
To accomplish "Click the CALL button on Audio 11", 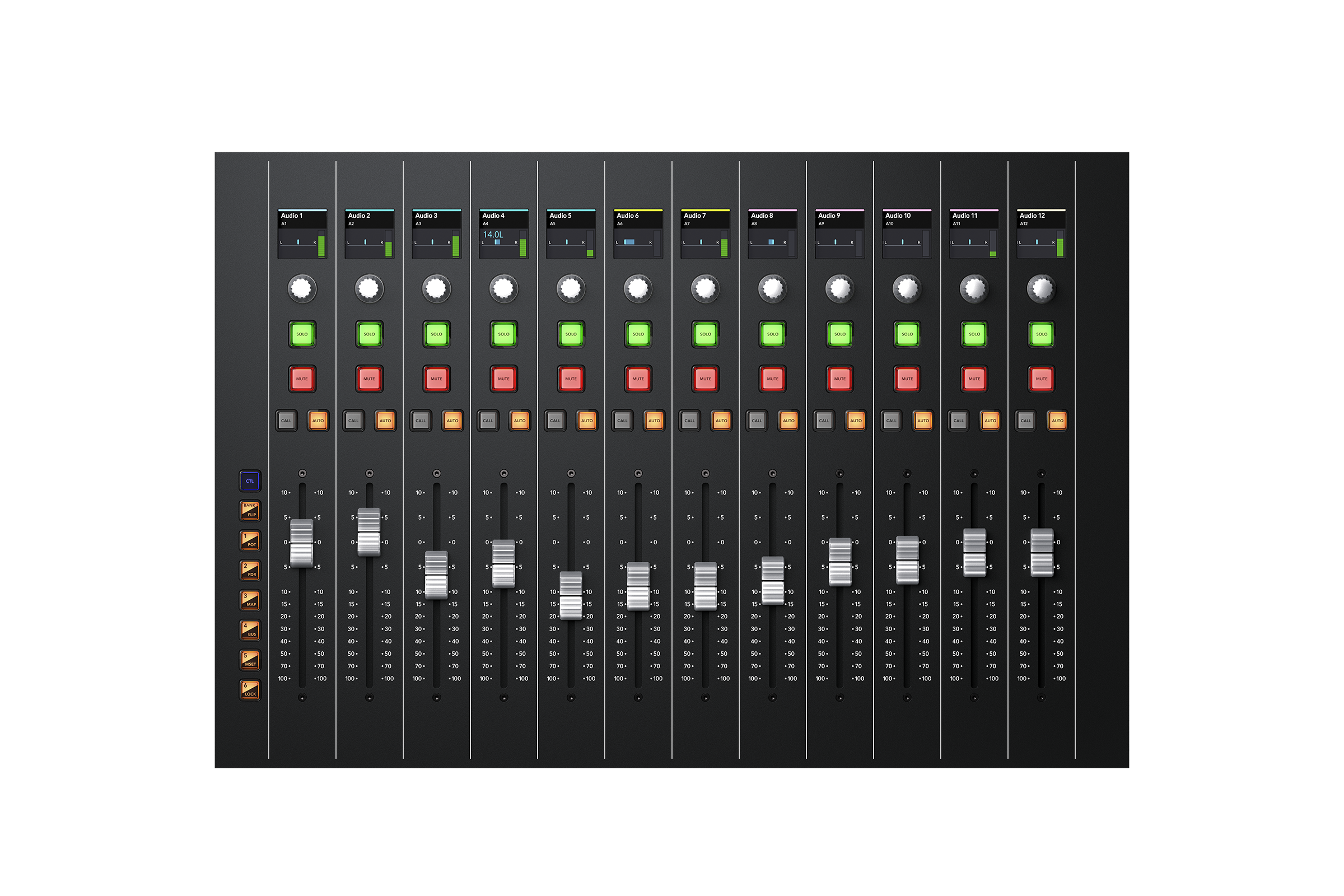I will 959,421.
